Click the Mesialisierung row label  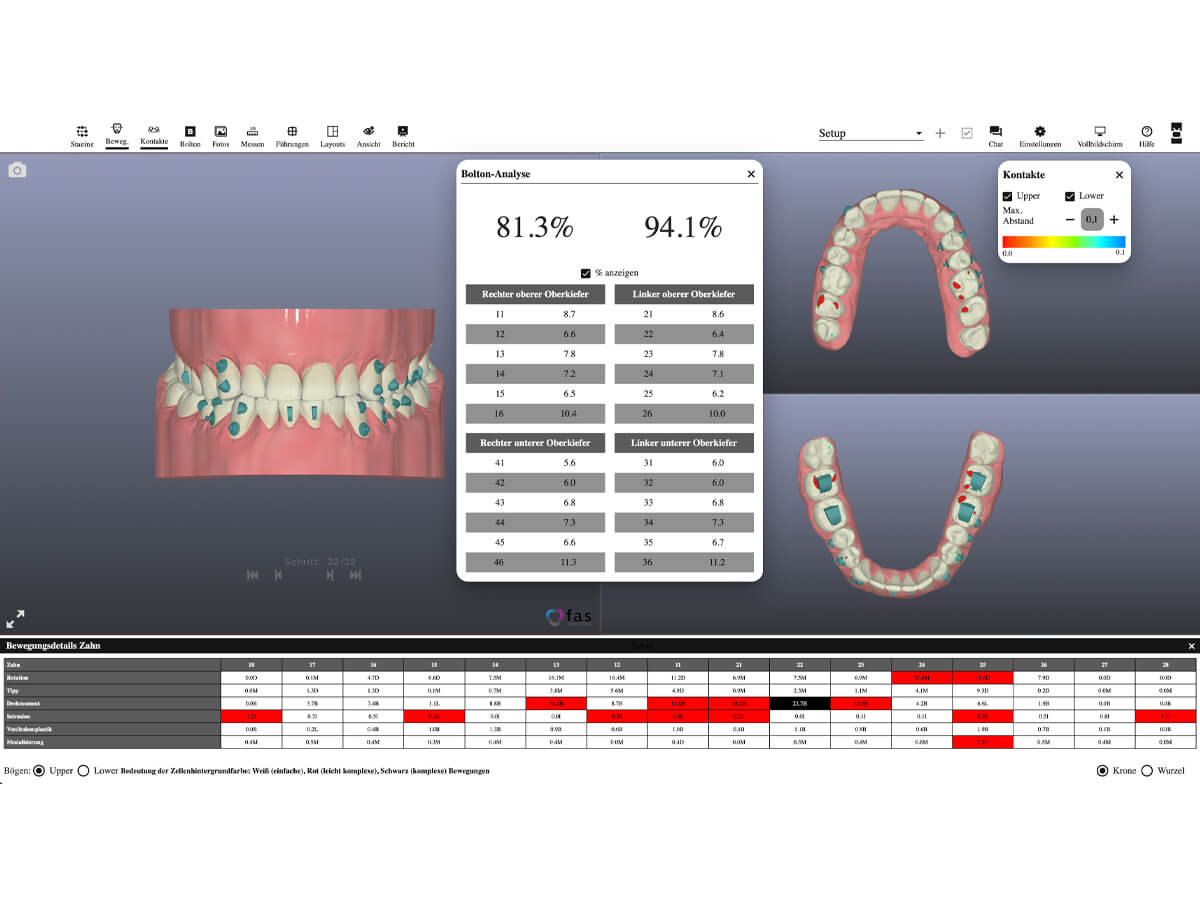pos(111,742)
